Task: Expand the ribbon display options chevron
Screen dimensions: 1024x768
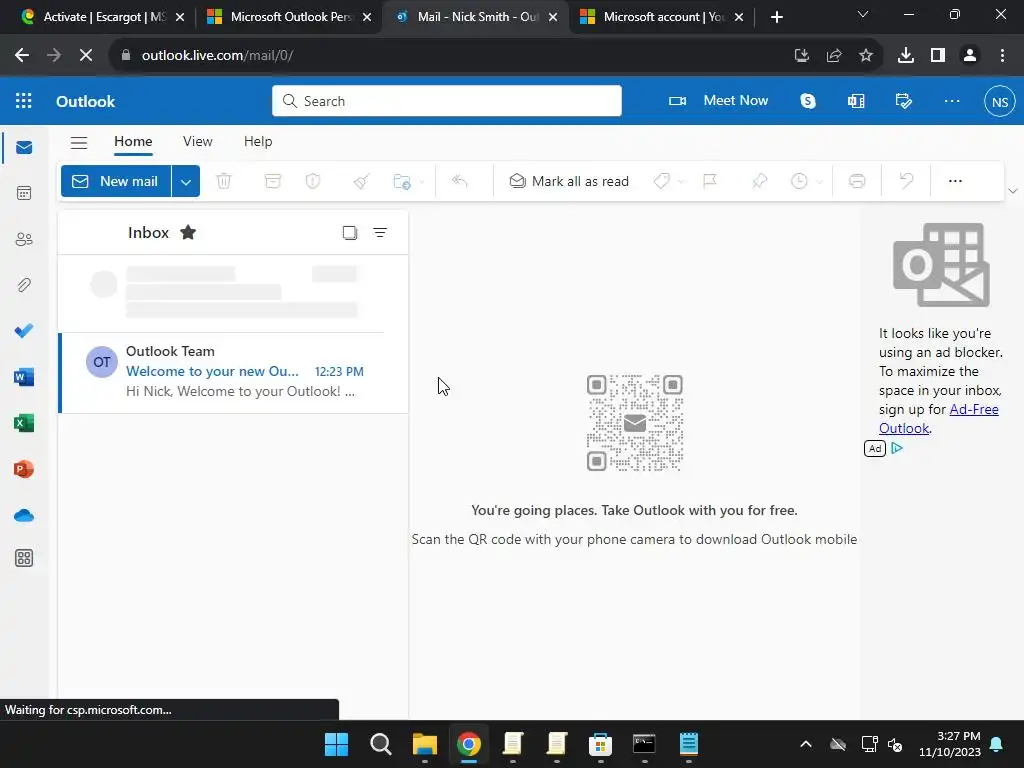Action: (1012, 191)
